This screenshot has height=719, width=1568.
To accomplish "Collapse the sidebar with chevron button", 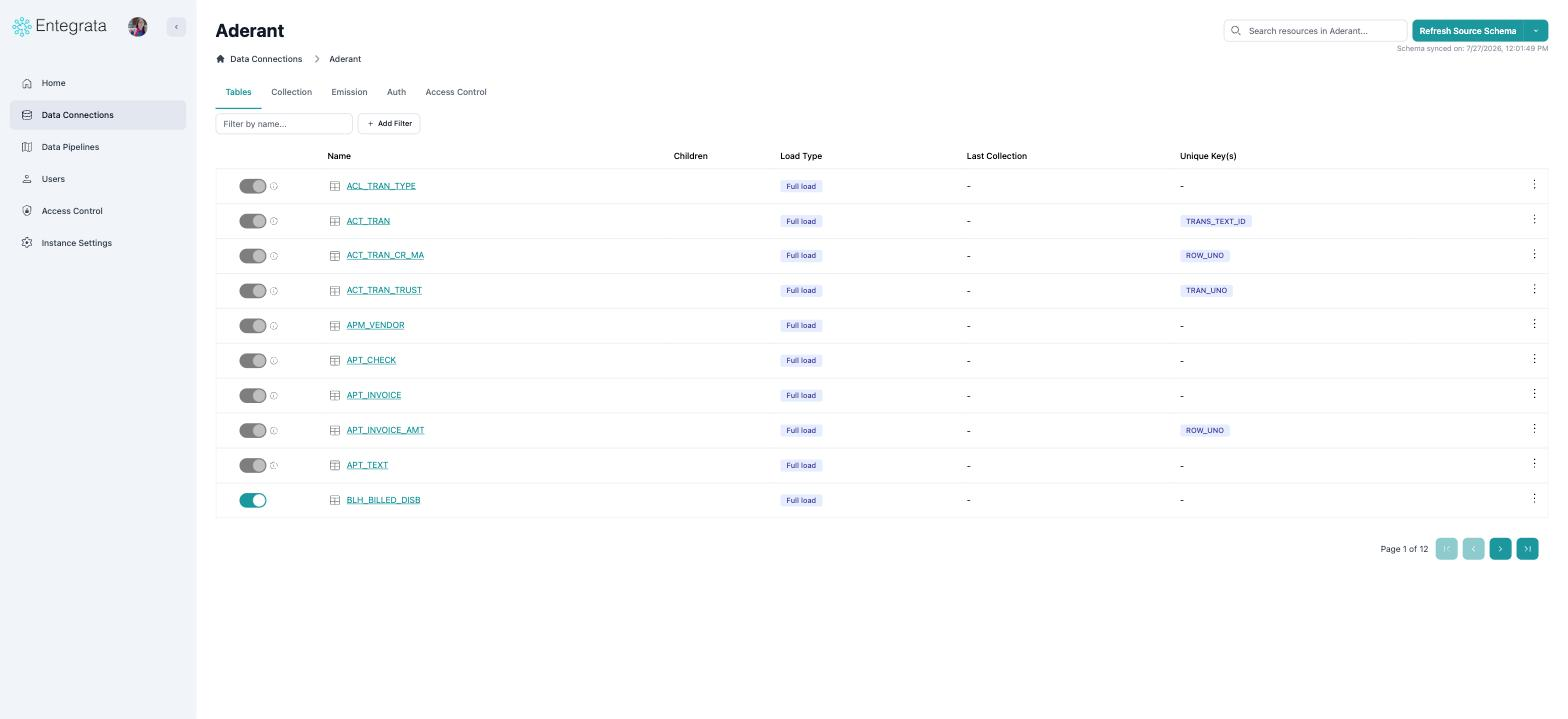I will (x=176, y=27).
